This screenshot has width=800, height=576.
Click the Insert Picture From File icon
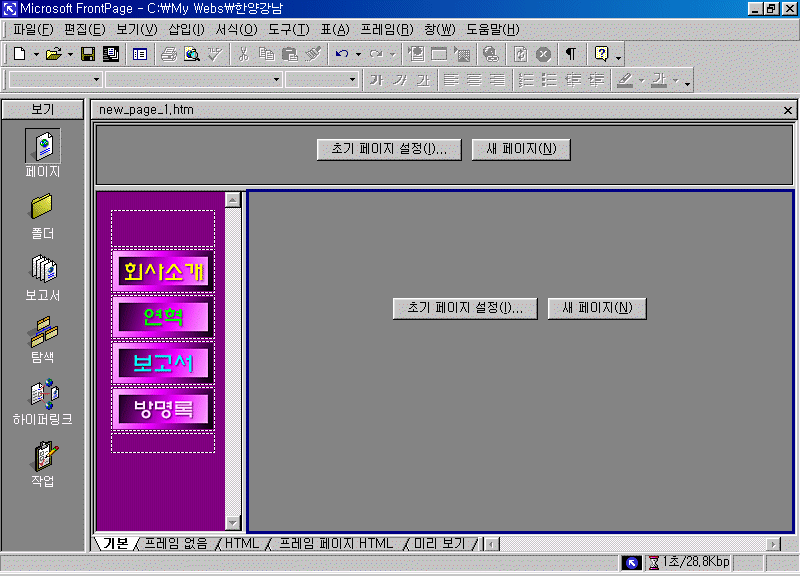[x=462, y=54]
